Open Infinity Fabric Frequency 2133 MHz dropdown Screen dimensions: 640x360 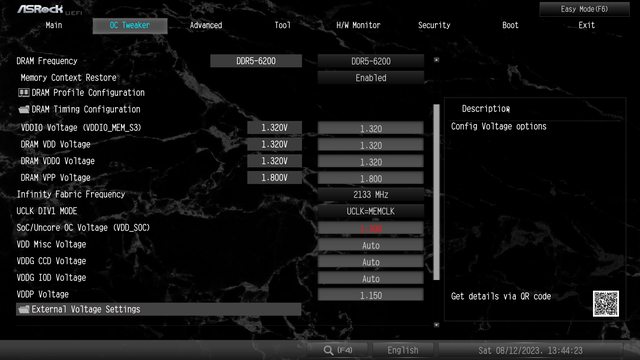coord(371,195)
